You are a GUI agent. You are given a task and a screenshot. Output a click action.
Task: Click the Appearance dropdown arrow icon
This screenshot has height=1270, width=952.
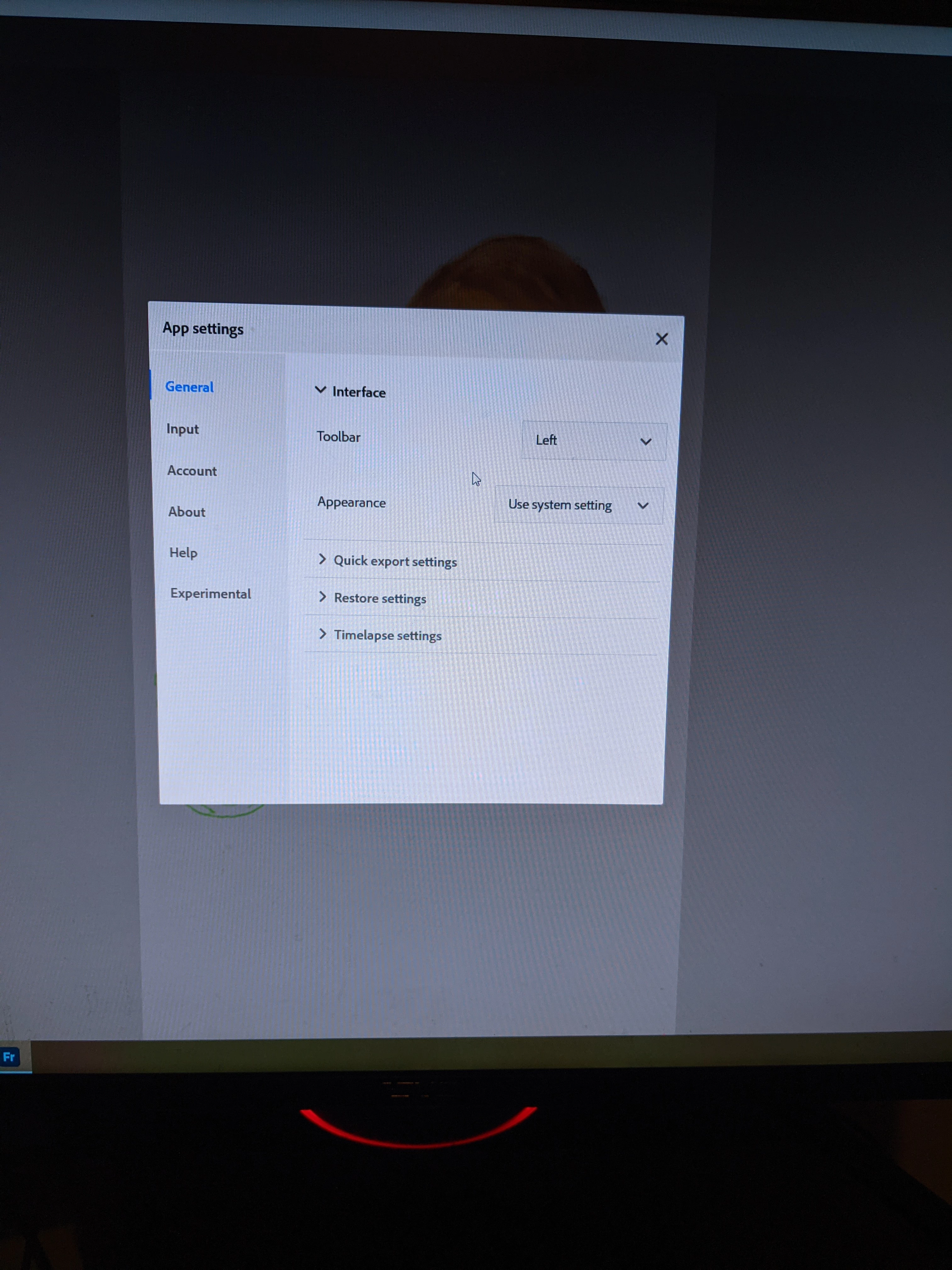(643, 506)
